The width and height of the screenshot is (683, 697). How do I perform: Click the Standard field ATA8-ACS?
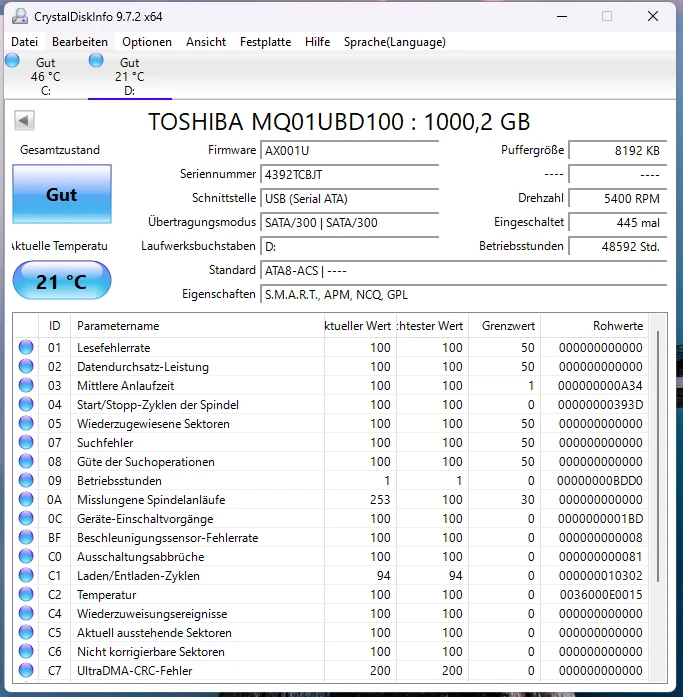click(463, 271)
